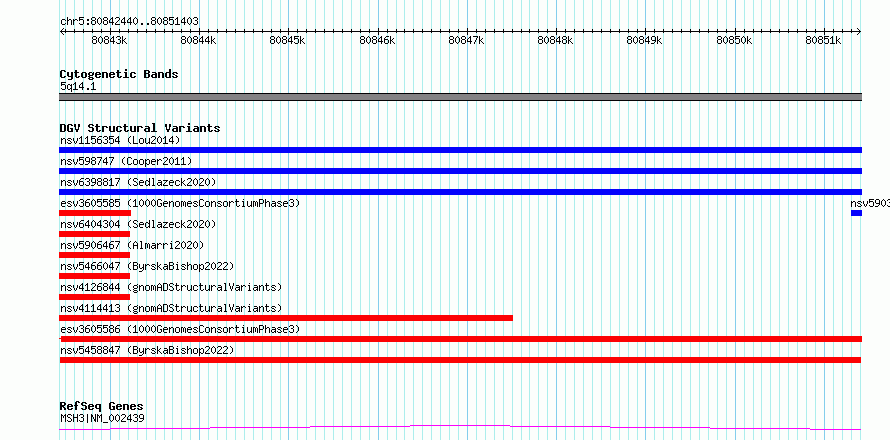Click the nsv4126844 gnomAD red bar
This screenshot has height=440, width=890.
point(94,297)
